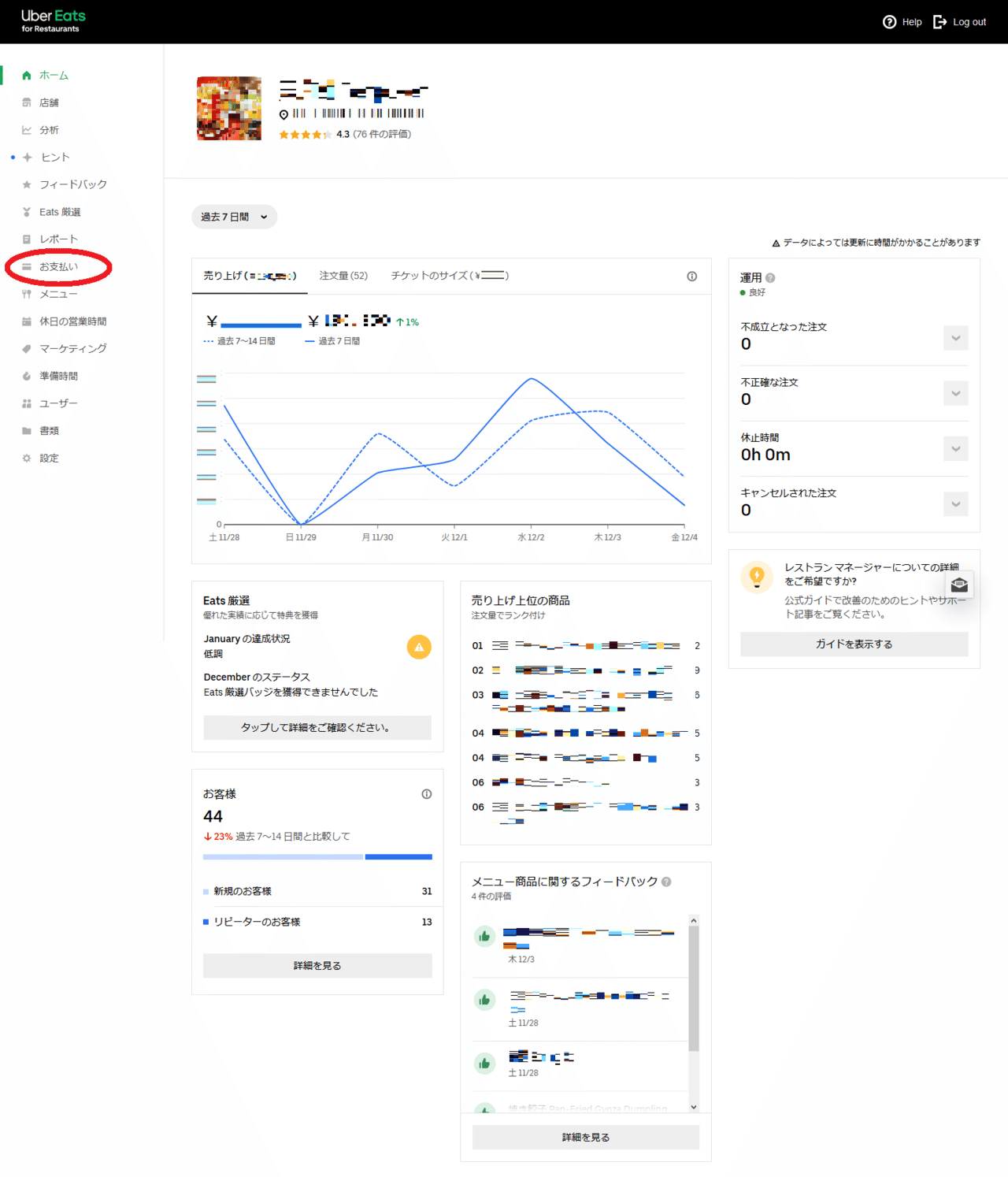1008x1177 pixels.
Task: Click the 新規のお客様 light blue swatch
Action: pos(206,892)
